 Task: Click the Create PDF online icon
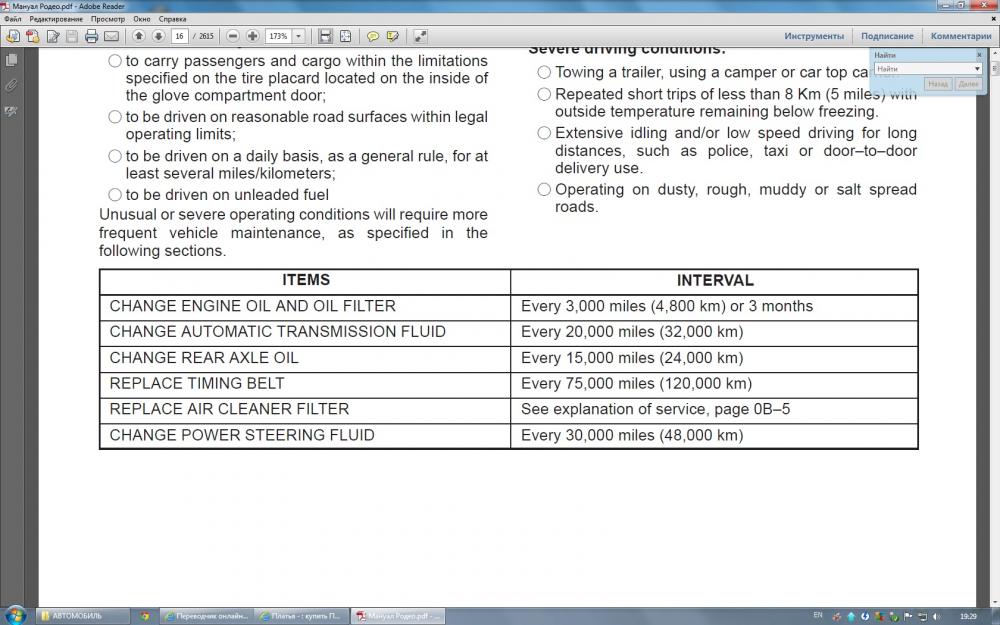(33, 36)
